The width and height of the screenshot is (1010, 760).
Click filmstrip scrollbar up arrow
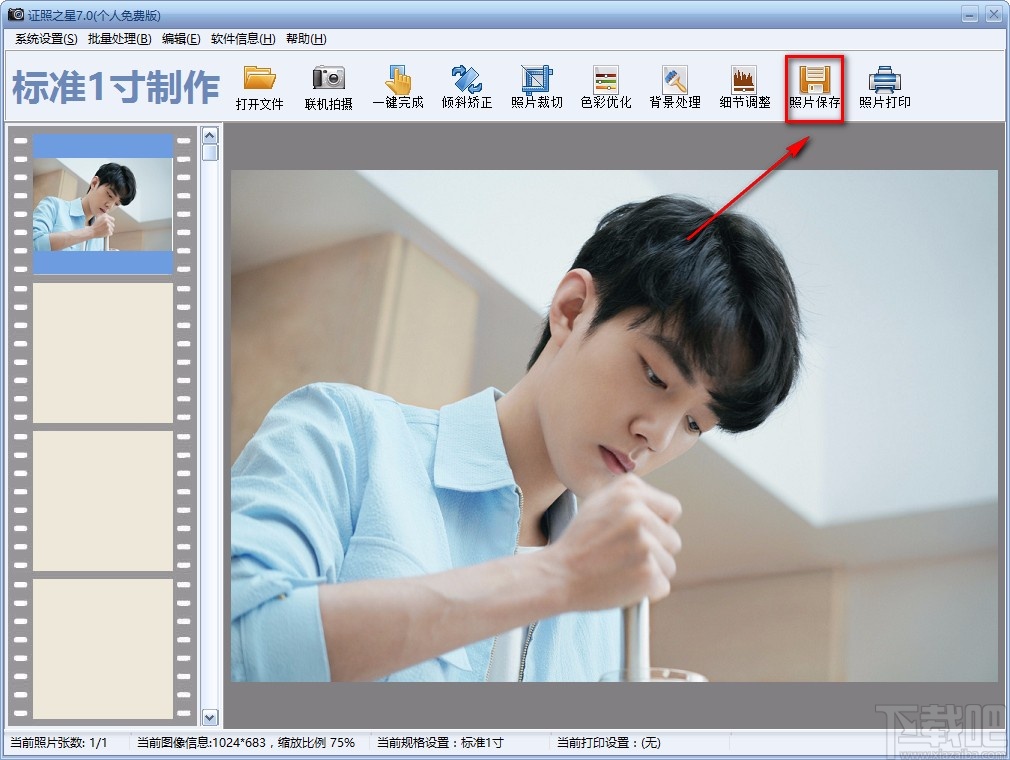(210, 135)
